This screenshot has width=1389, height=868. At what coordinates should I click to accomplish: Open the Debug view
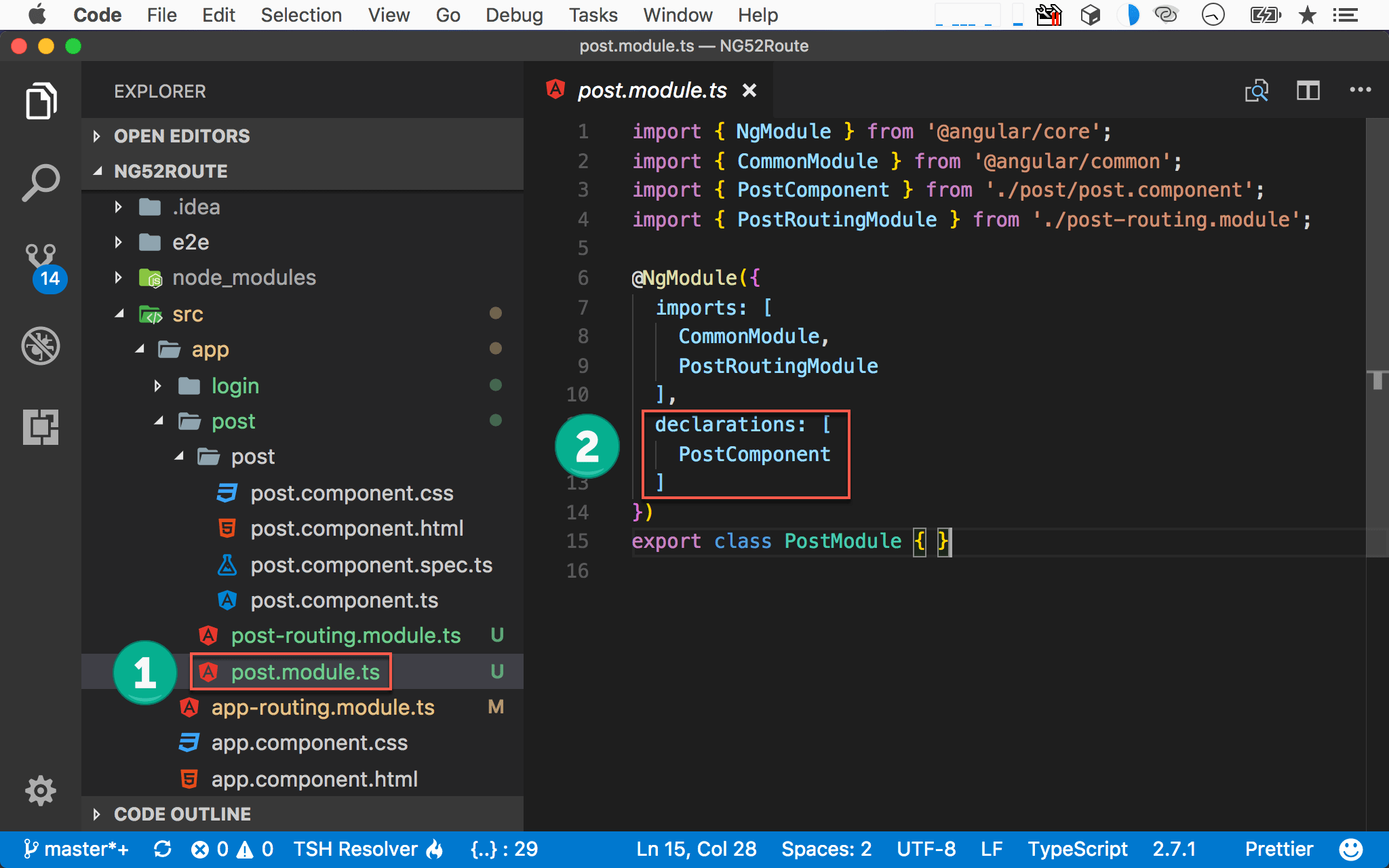click(41, 346)
